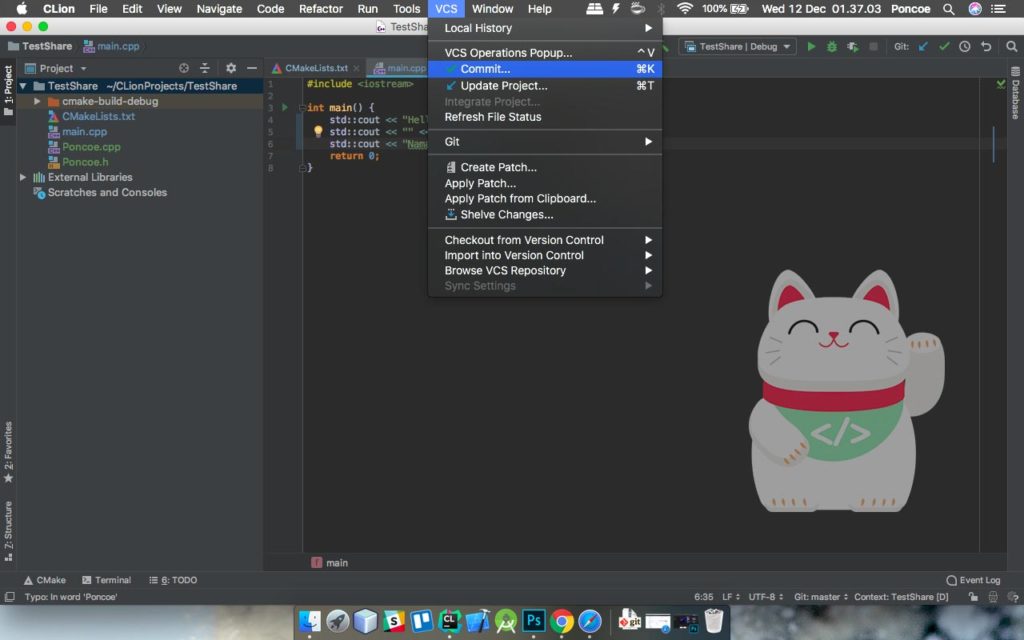
Task: Select Poncoe.cpp in project tree
Action: (x=91, y=147)
